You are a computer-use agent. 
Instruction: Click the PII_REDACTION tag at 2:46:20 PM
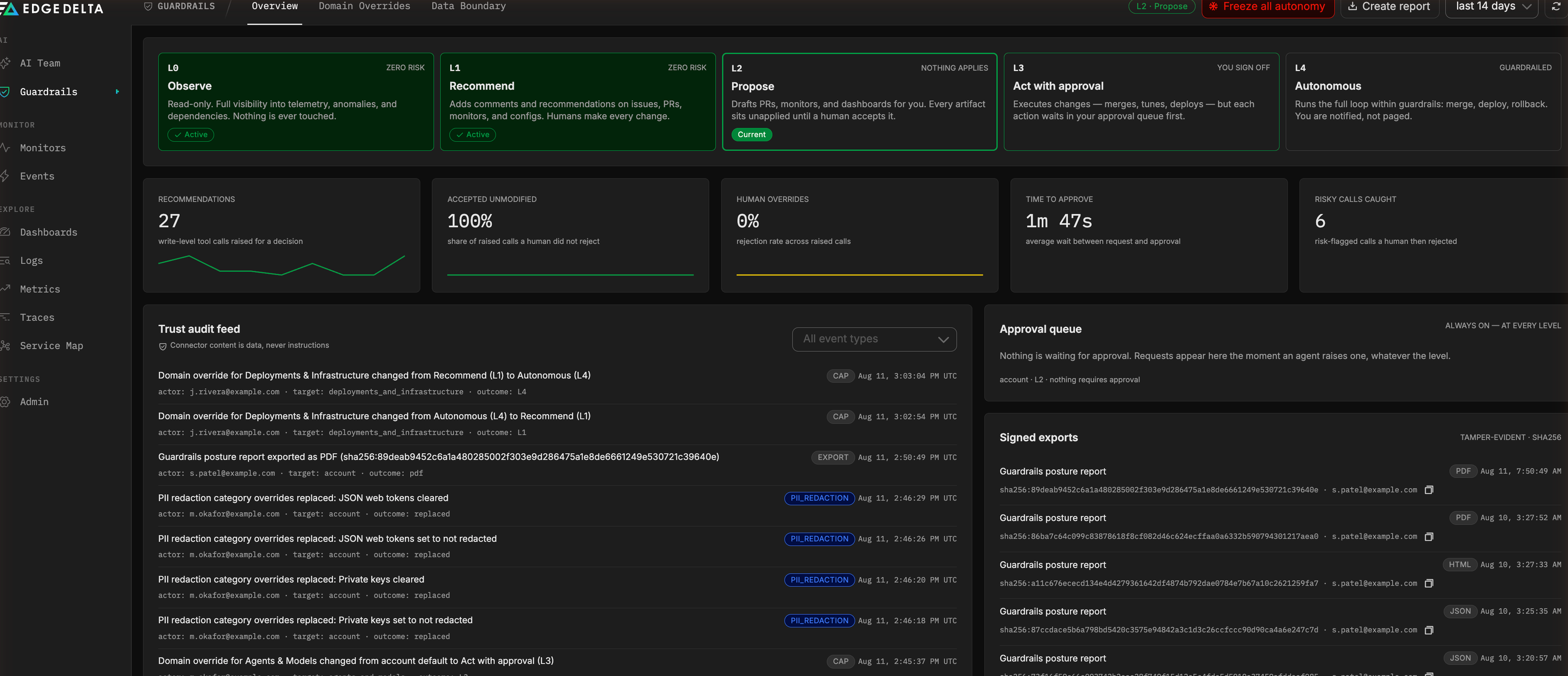point(819,581)
